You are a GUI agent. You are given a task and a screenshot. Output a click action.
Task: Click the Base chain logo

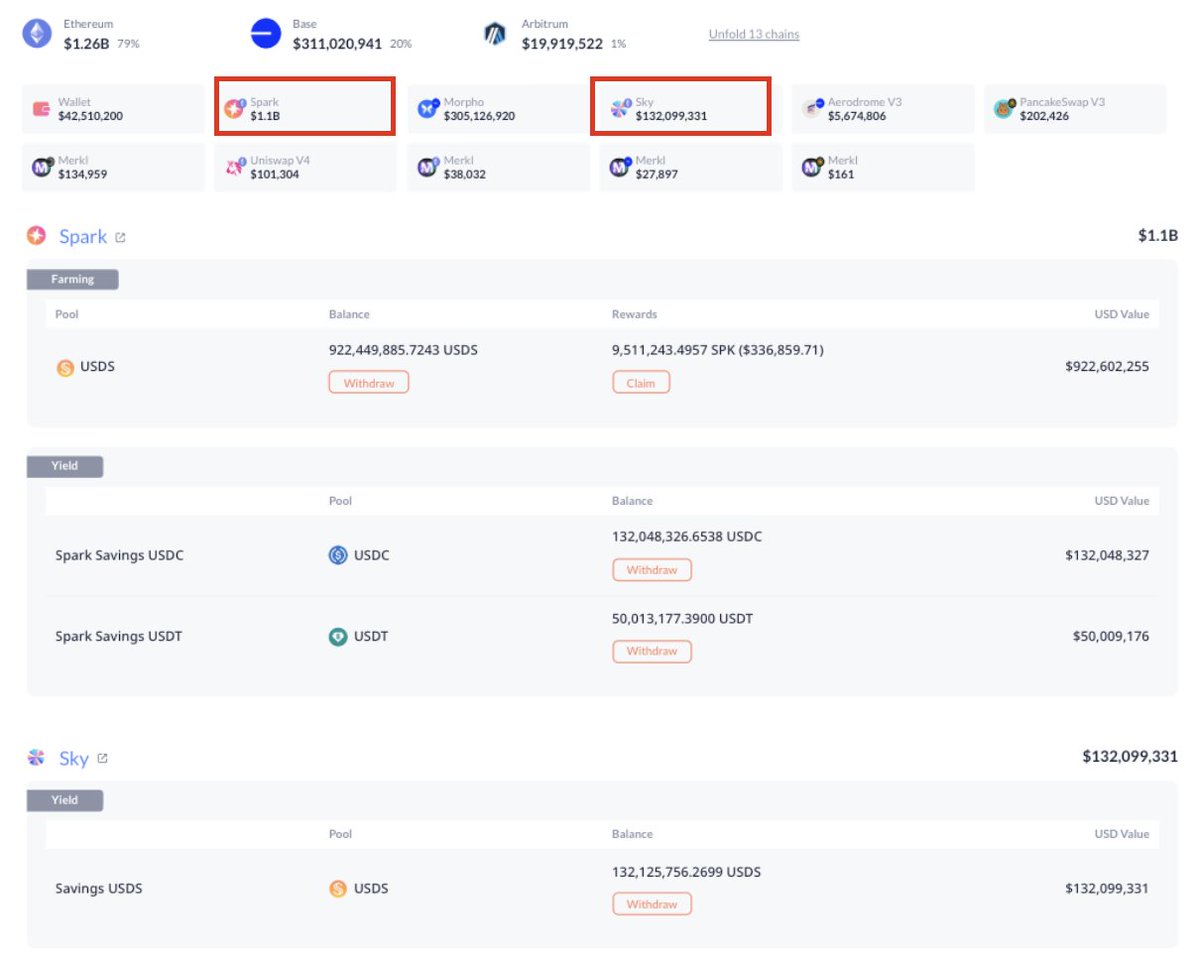(266, 34)
